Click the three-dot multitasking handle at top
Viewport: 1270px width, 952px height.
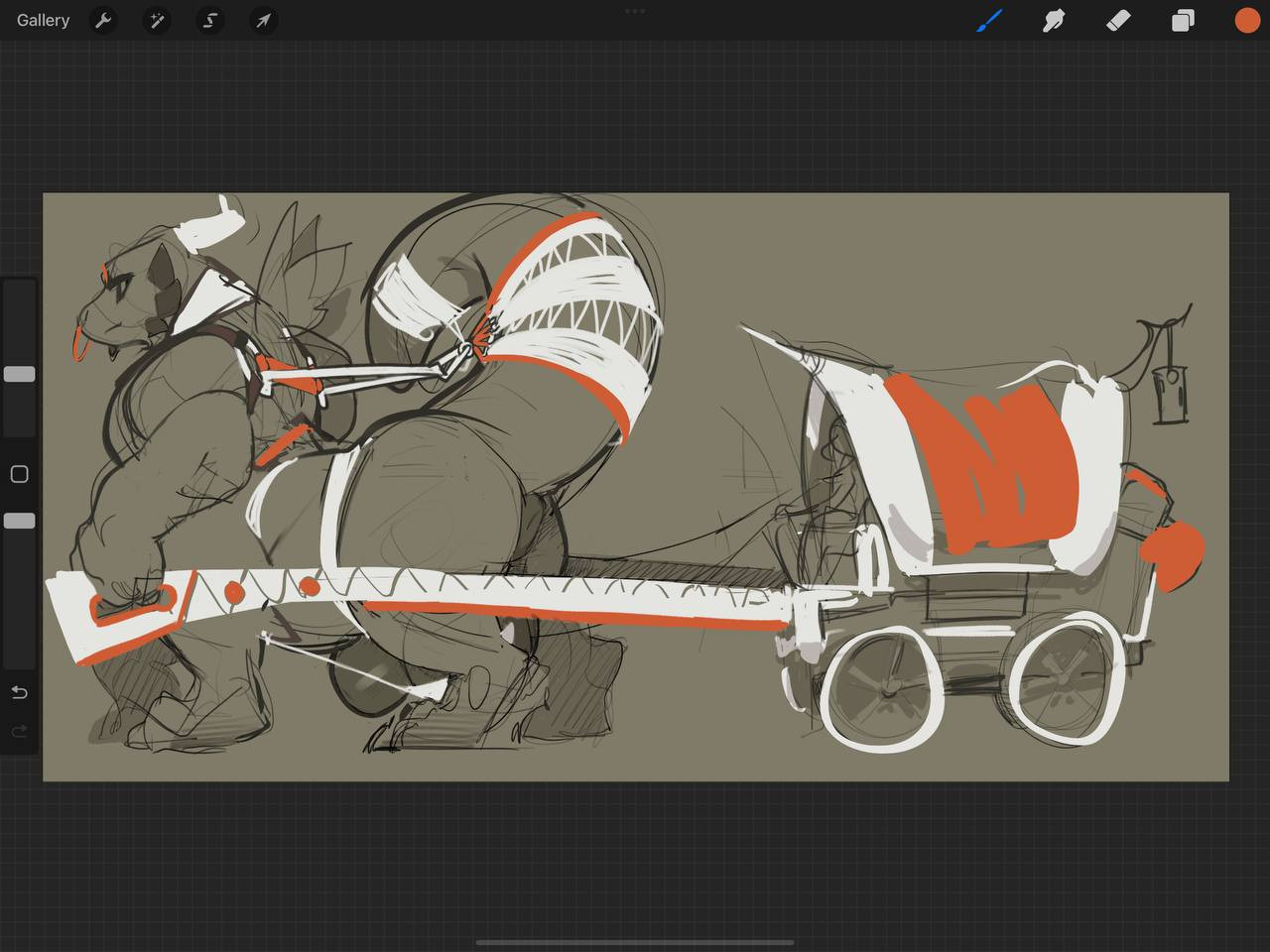(x=635, y=11)
